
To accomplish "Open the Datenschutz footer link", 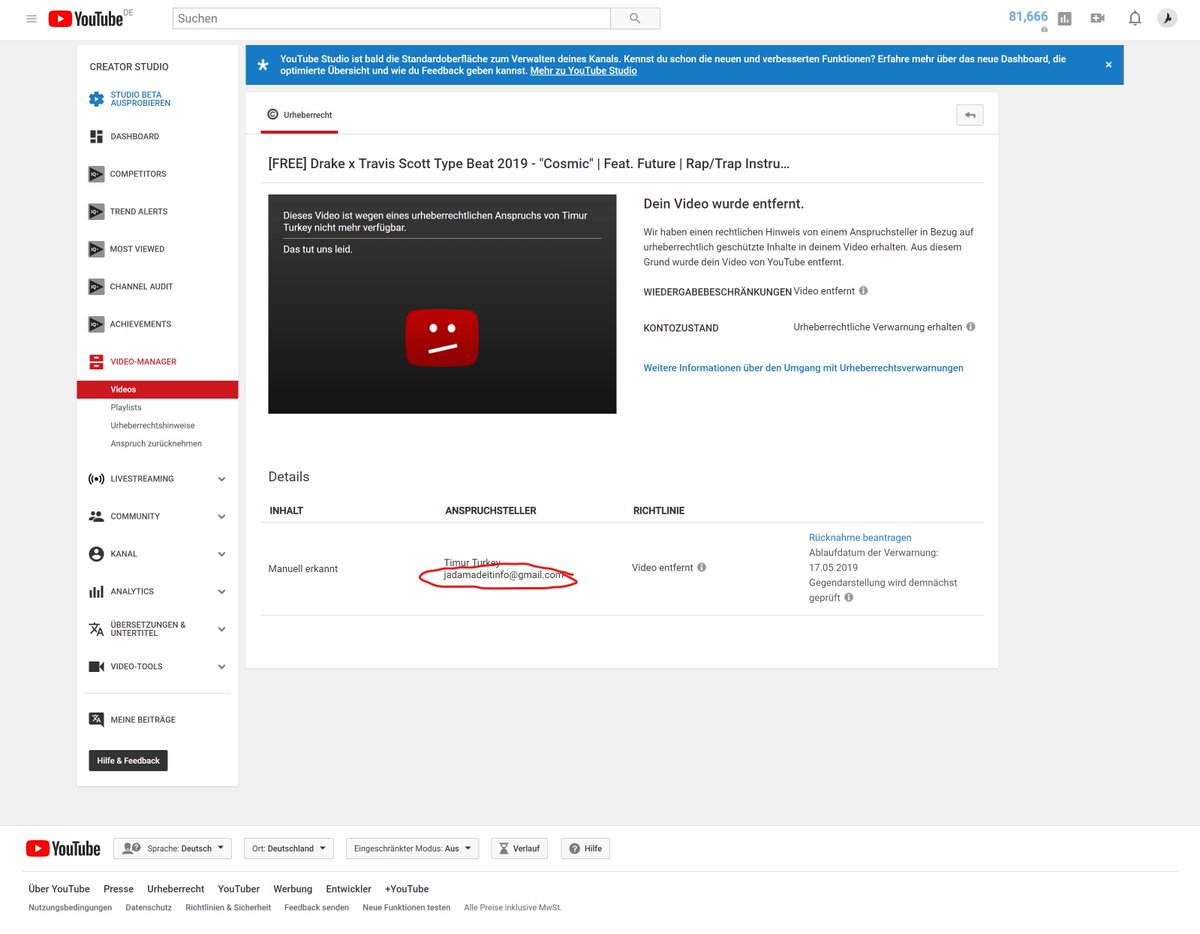I will [x=149, y=908].
